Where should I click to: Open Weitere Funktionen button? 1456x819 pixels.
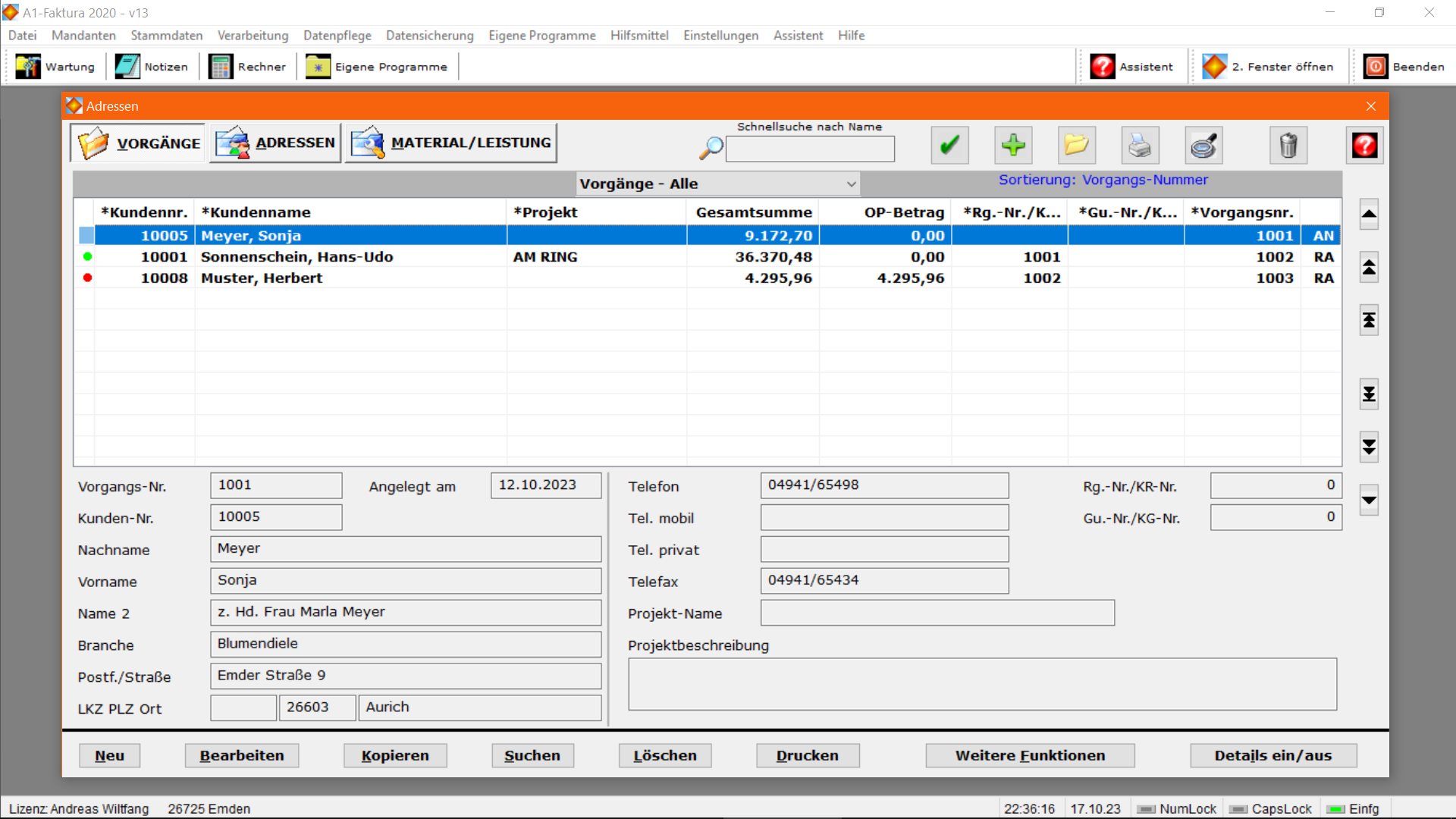pyautogui.click(x=1030, y=755)
